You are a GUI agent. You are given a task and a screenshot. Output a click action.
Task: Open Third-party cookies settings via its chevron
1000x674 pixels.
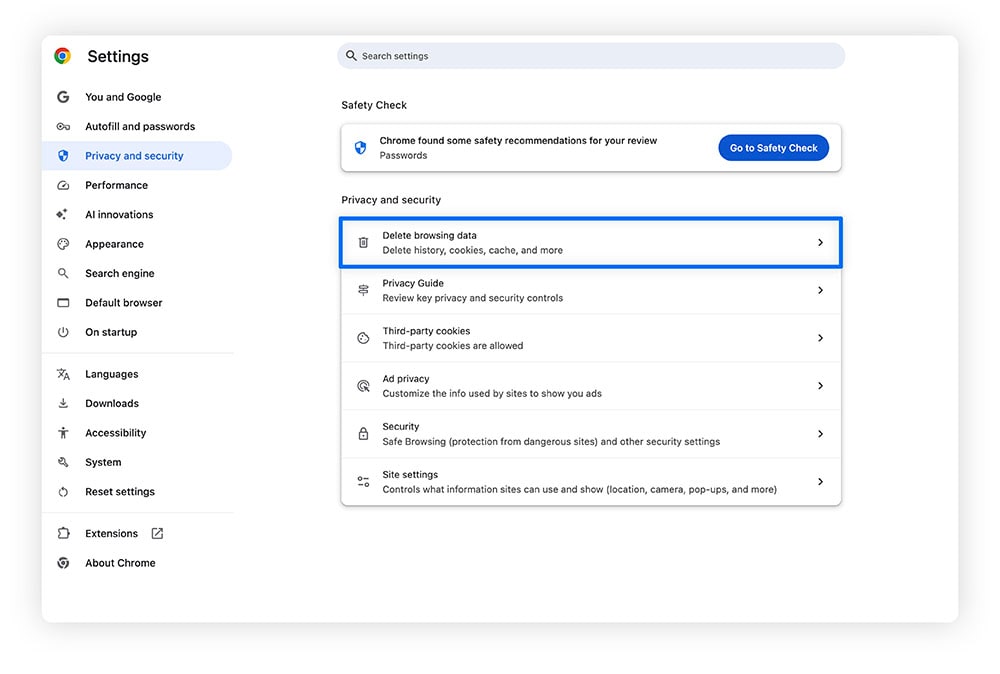click(821, 338)
